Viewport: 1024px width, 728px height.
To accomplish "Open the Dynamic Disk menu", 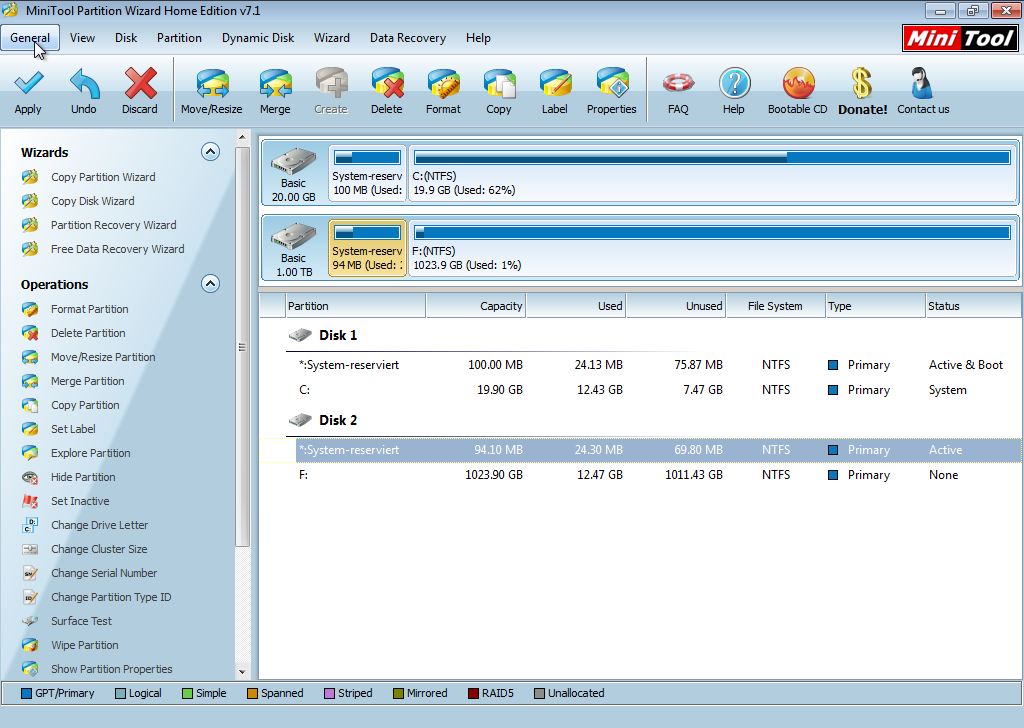I will 258,38.
